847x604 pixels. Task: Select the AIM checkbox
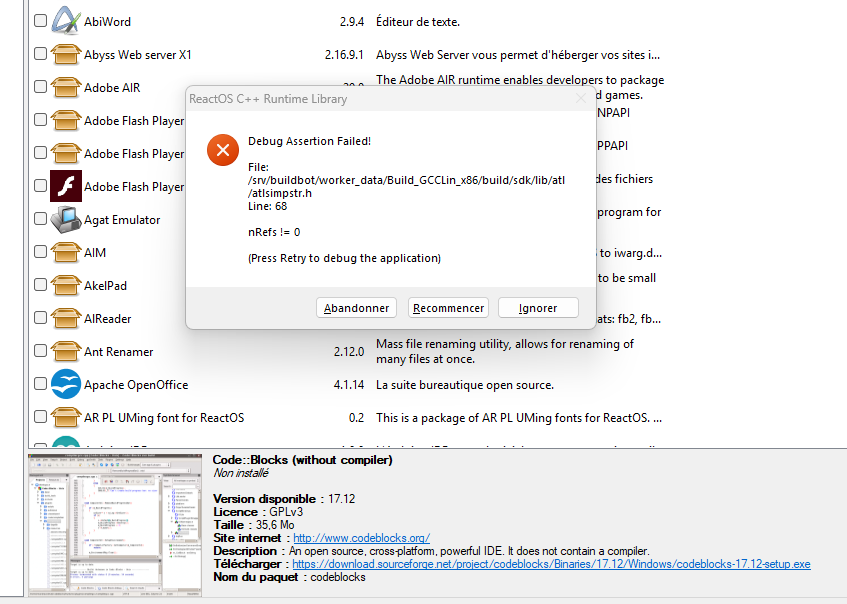41,251
